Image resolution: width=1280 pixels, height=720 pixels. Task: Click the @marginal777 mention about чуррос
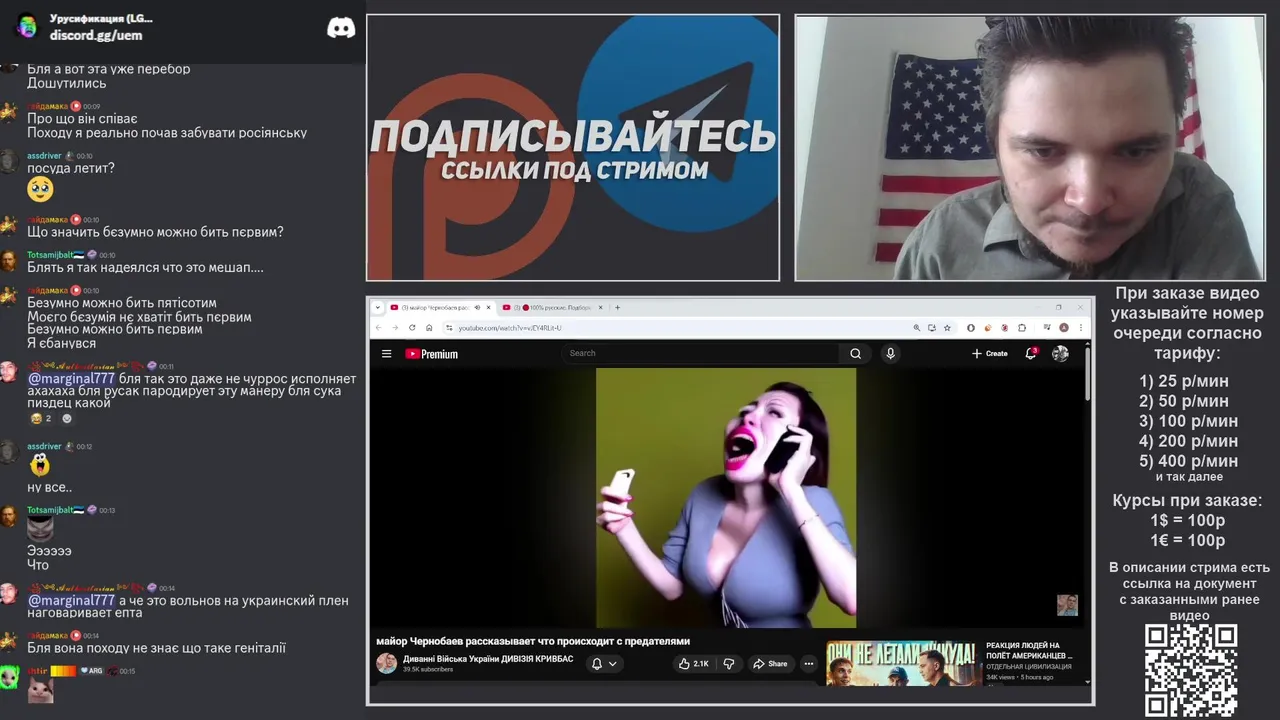click(x=71, y=379)
